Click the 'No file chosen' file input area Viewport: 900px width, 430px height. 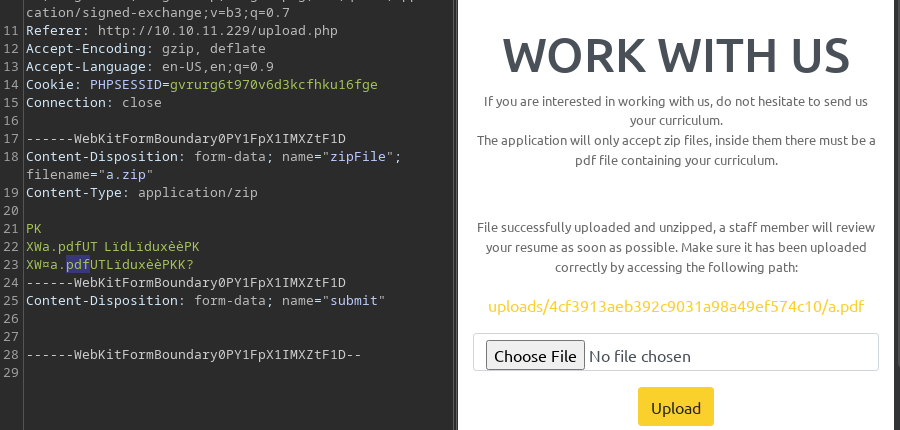(676, 352)
